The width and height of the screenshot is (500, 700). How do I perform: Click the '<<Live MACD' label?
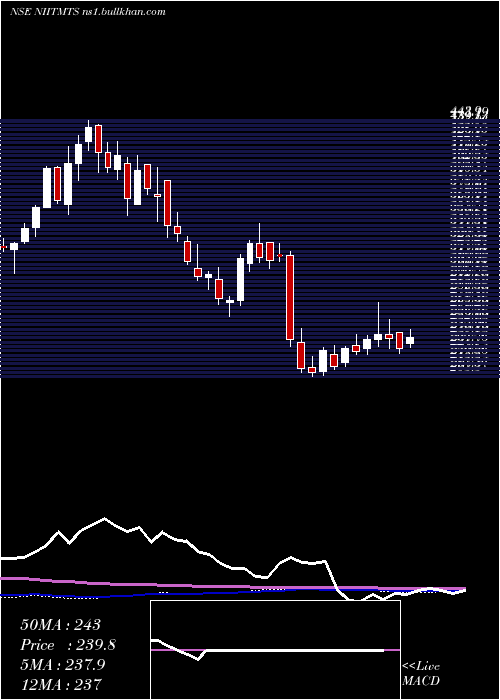[x=421, y=673]
